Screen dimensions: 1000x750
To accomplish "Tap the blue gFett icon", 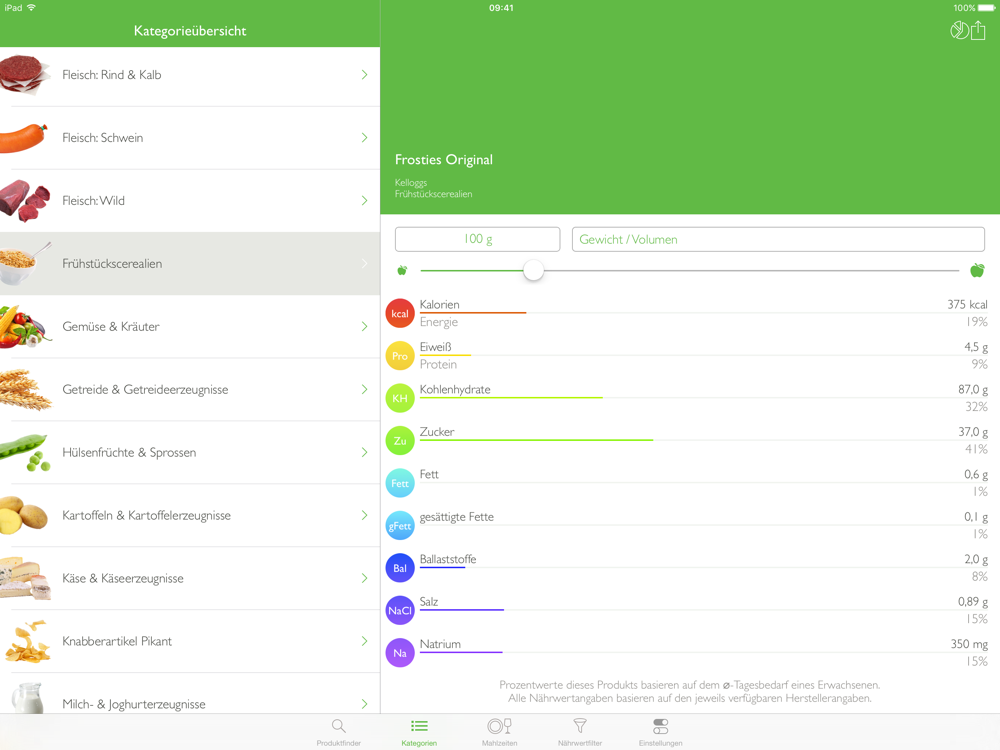I will click(x=400, y=526).
